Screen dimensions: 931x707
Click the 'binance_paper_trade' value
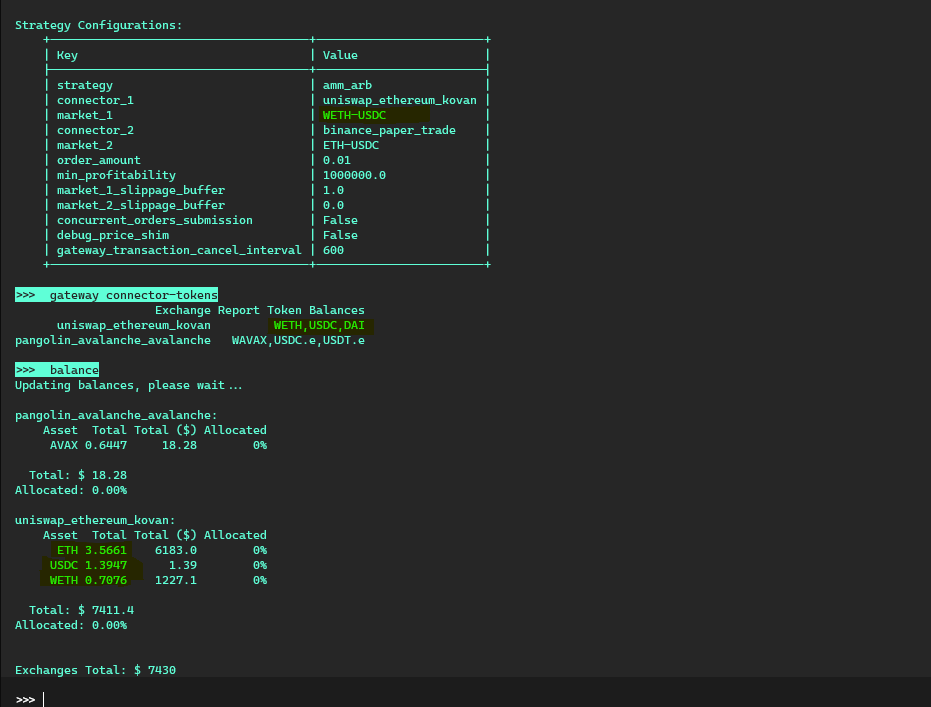pyautogui.click(x=389, y=130)
